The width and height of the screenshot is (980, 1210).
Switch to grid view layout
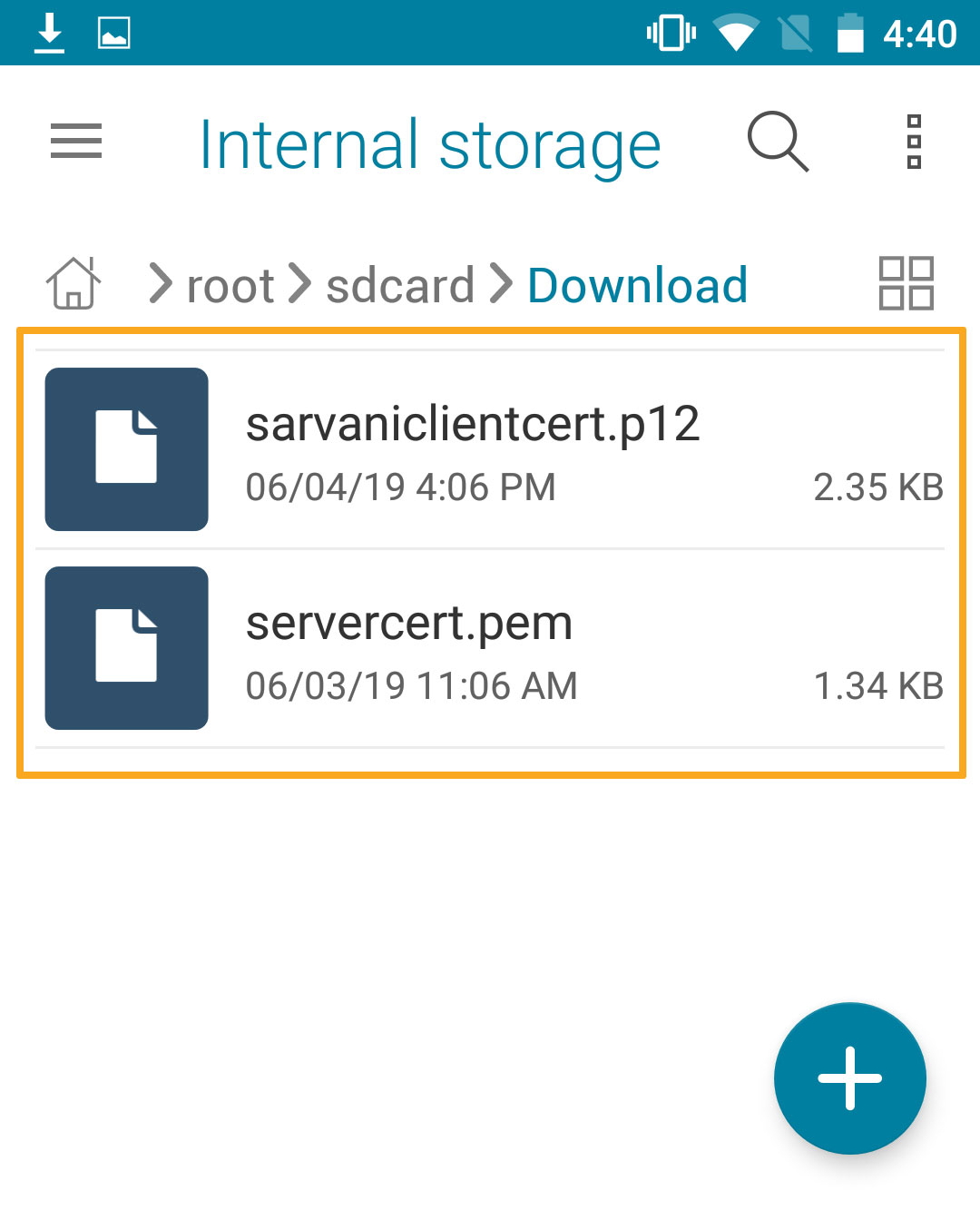(906, 283)
